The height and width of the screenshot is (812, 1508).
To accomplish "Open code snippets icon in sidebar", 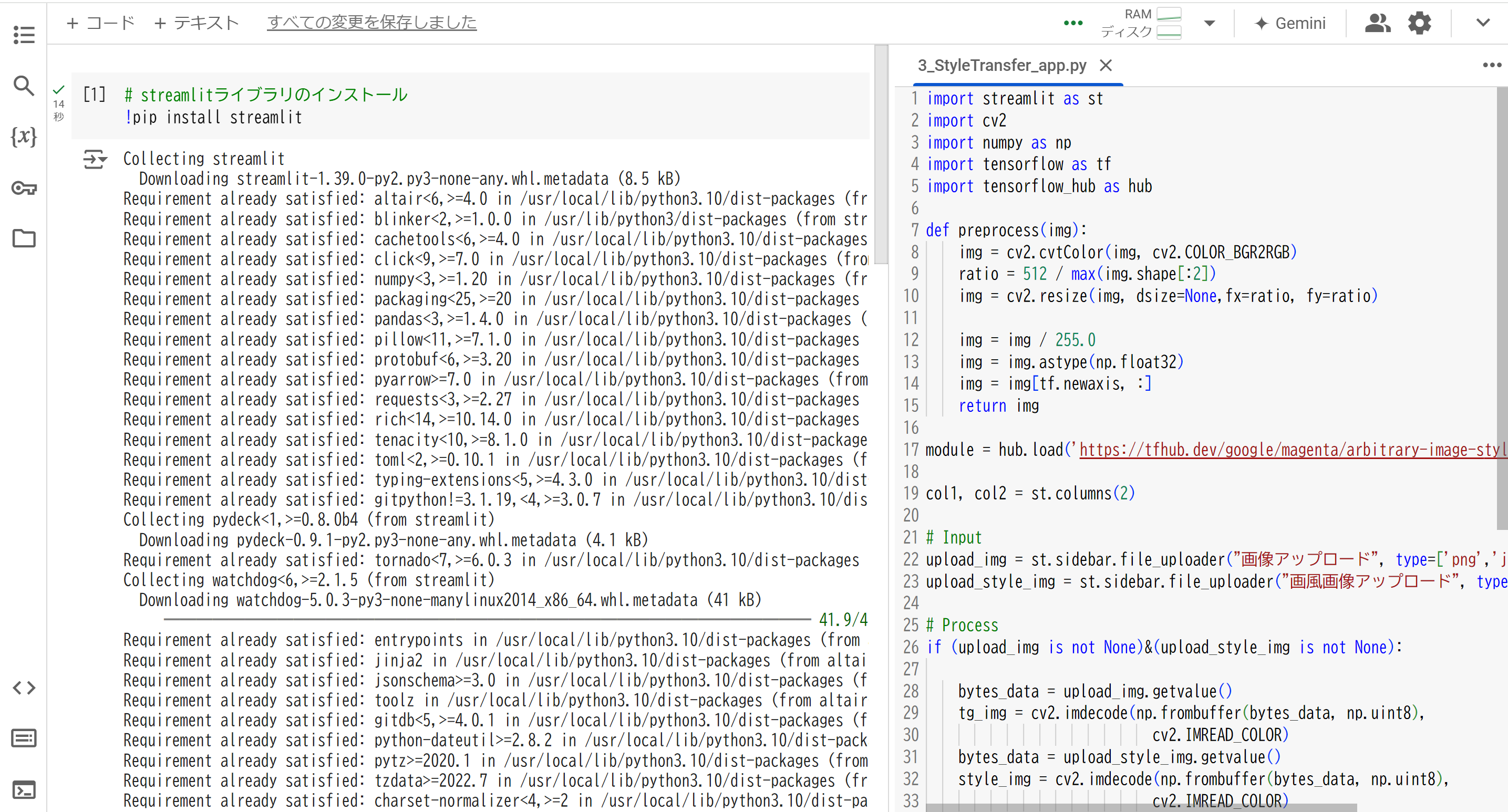I will point(24,688).
